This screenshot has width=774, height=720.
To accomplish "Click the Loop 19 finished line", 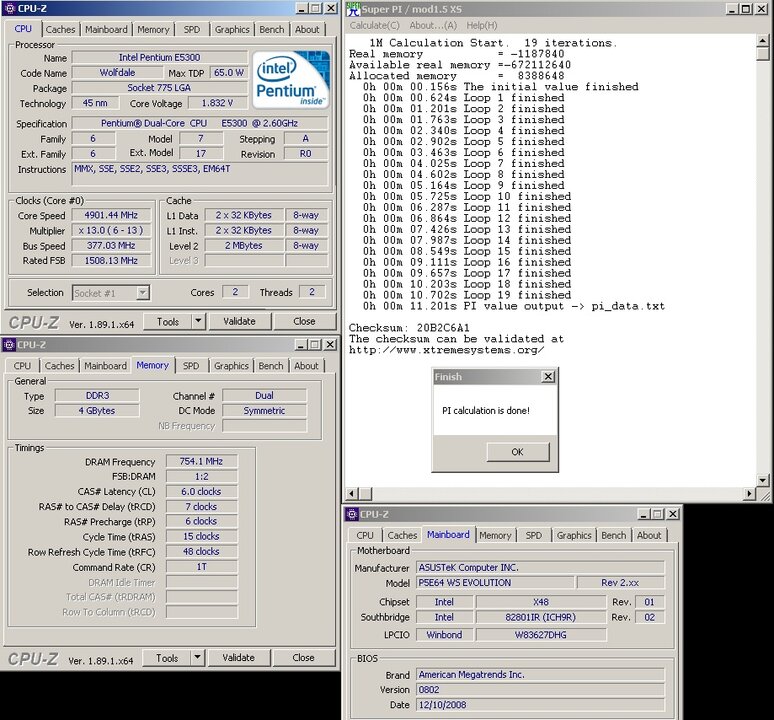I will [467, 295].
